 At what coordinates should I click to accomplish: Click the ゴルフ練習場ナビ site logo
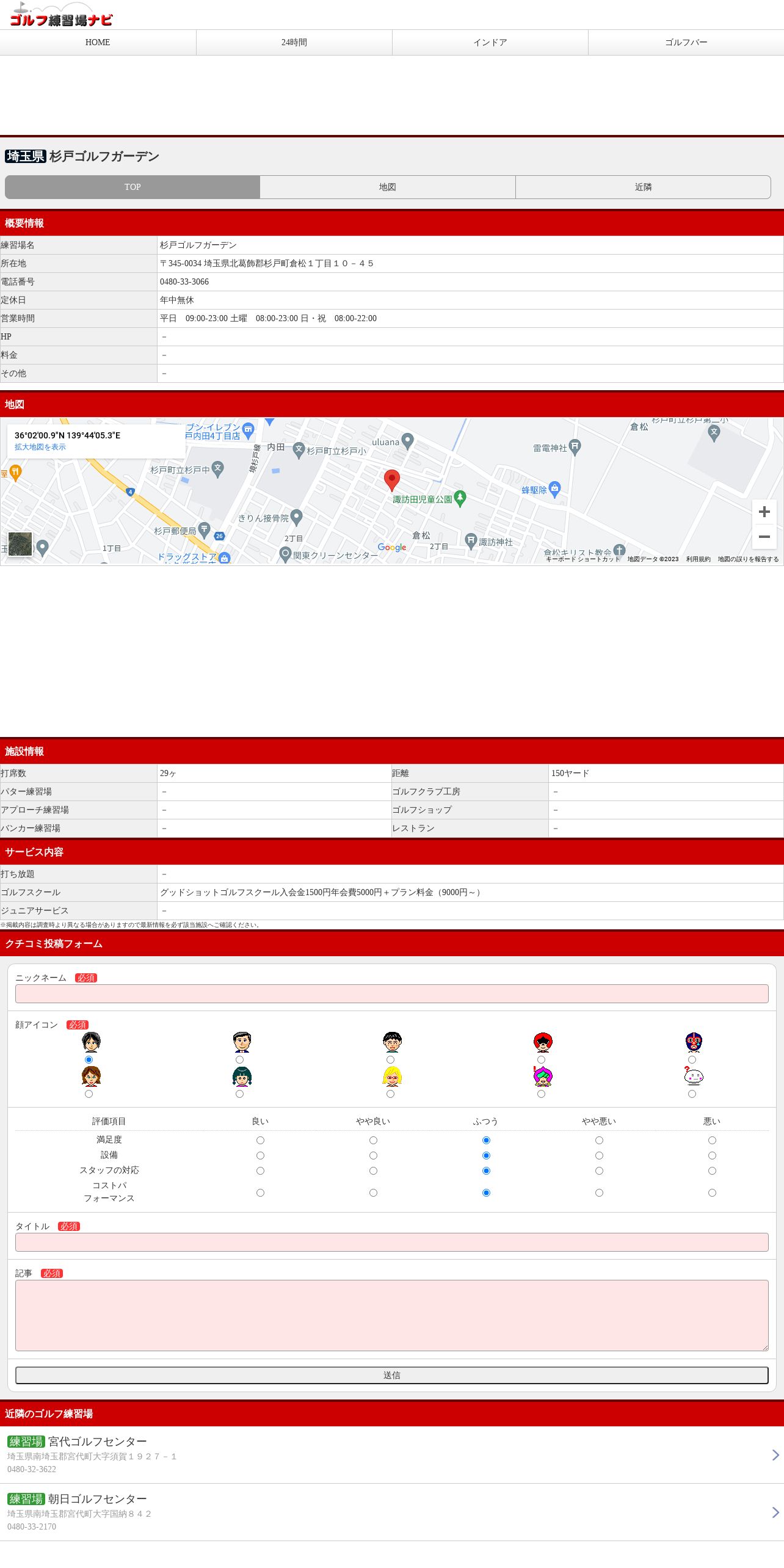click(61, 15)
